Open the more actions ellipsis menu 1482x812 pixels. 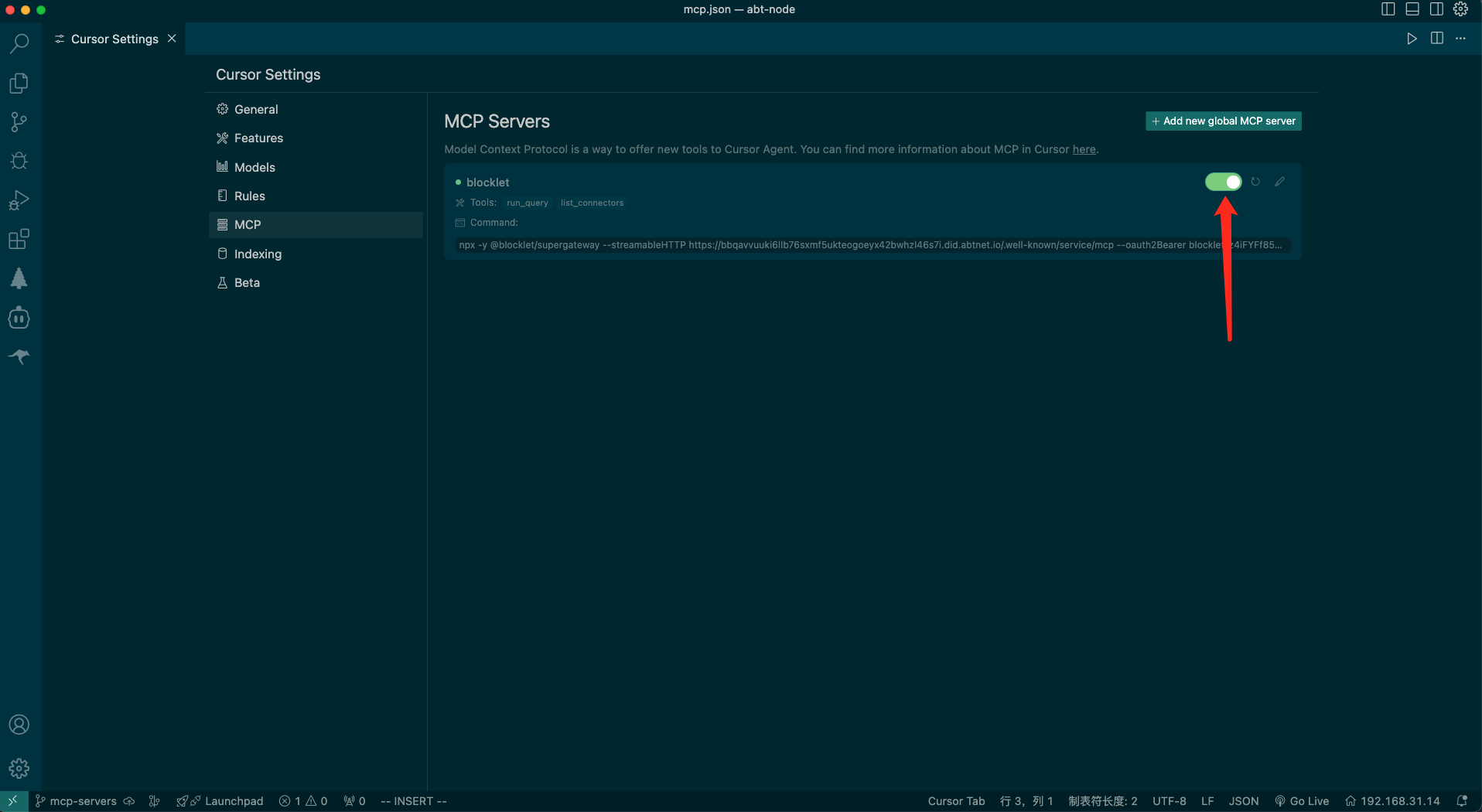(1460, 39)
